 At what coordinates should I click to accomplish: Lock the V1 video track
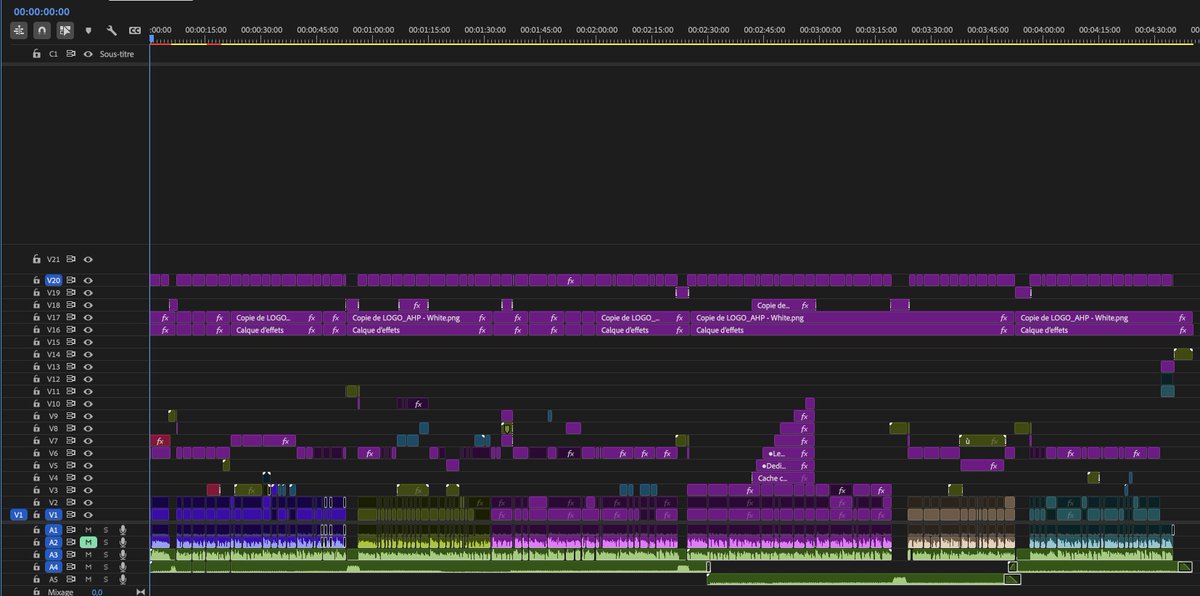coord(37,515)
